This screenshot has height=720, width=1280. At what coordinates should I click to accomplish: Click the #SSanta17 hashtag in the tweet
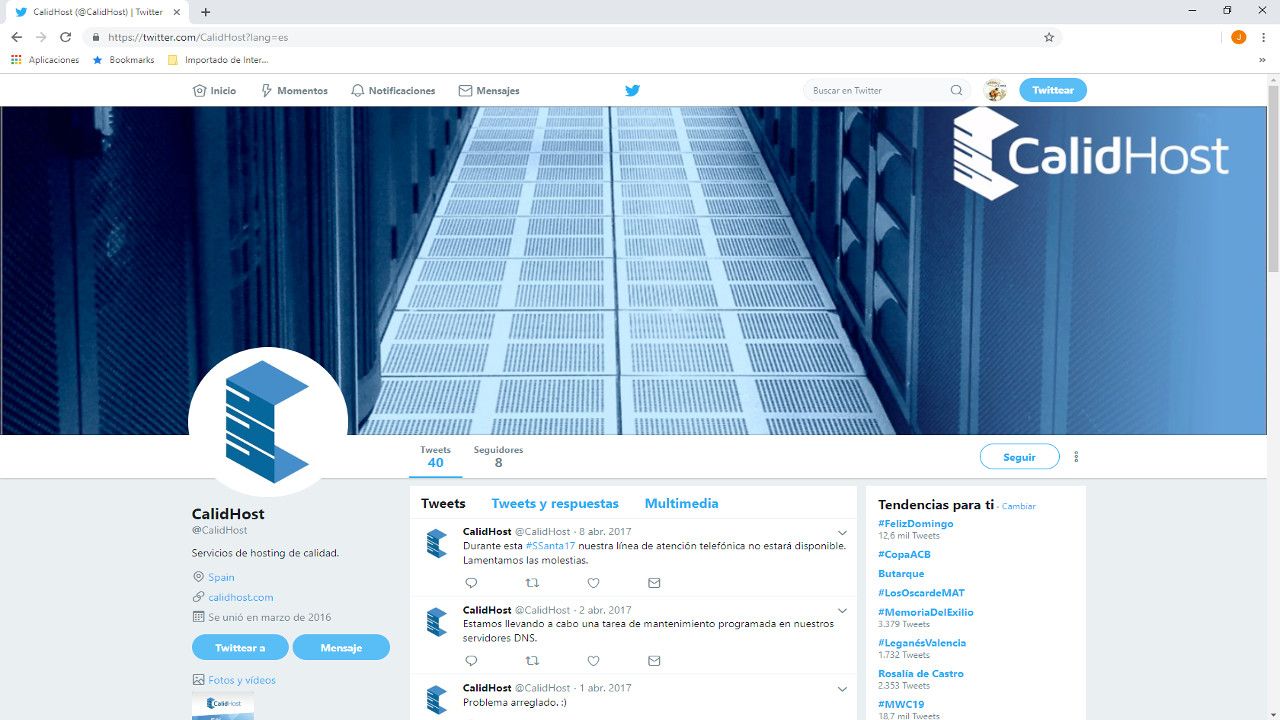tap(550, 546)
